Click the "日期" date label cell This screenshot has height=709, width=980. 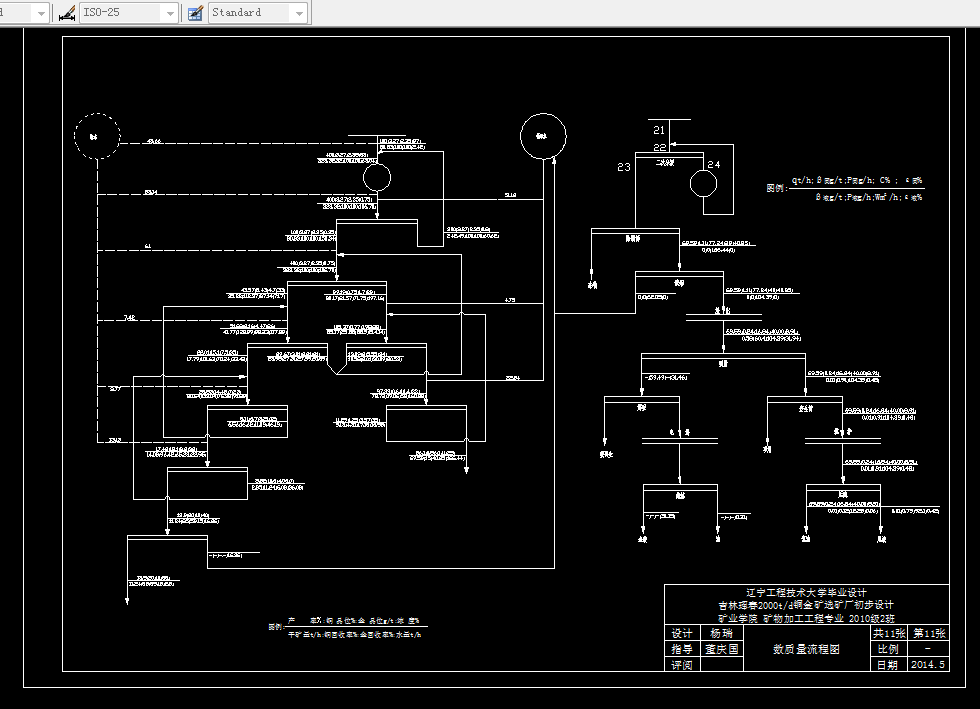point(888,665)
